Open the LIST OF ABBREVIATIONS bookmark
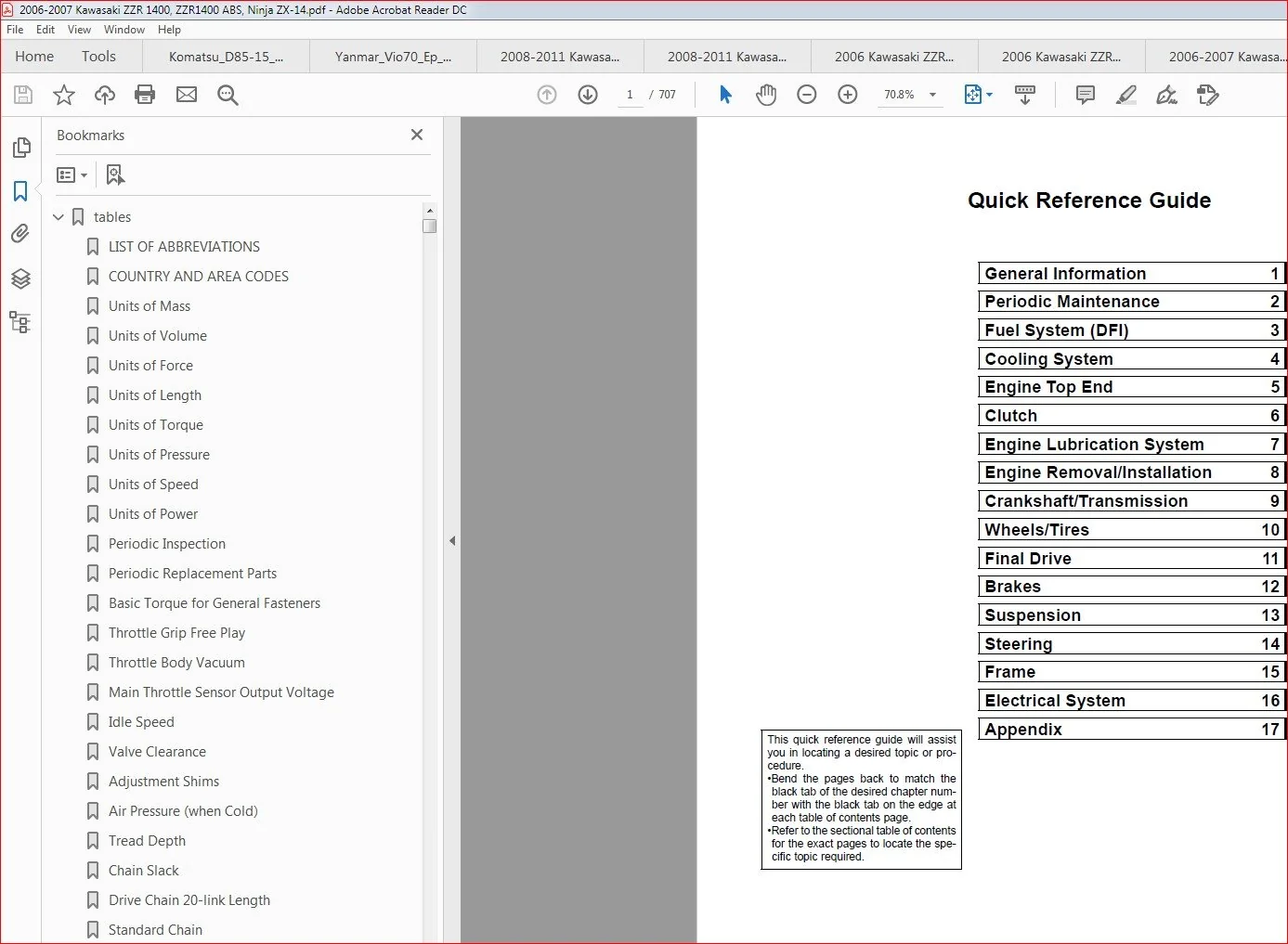The width and height of the screenshot is (1288, 944). pyautogui.click(x=184, y=247)
